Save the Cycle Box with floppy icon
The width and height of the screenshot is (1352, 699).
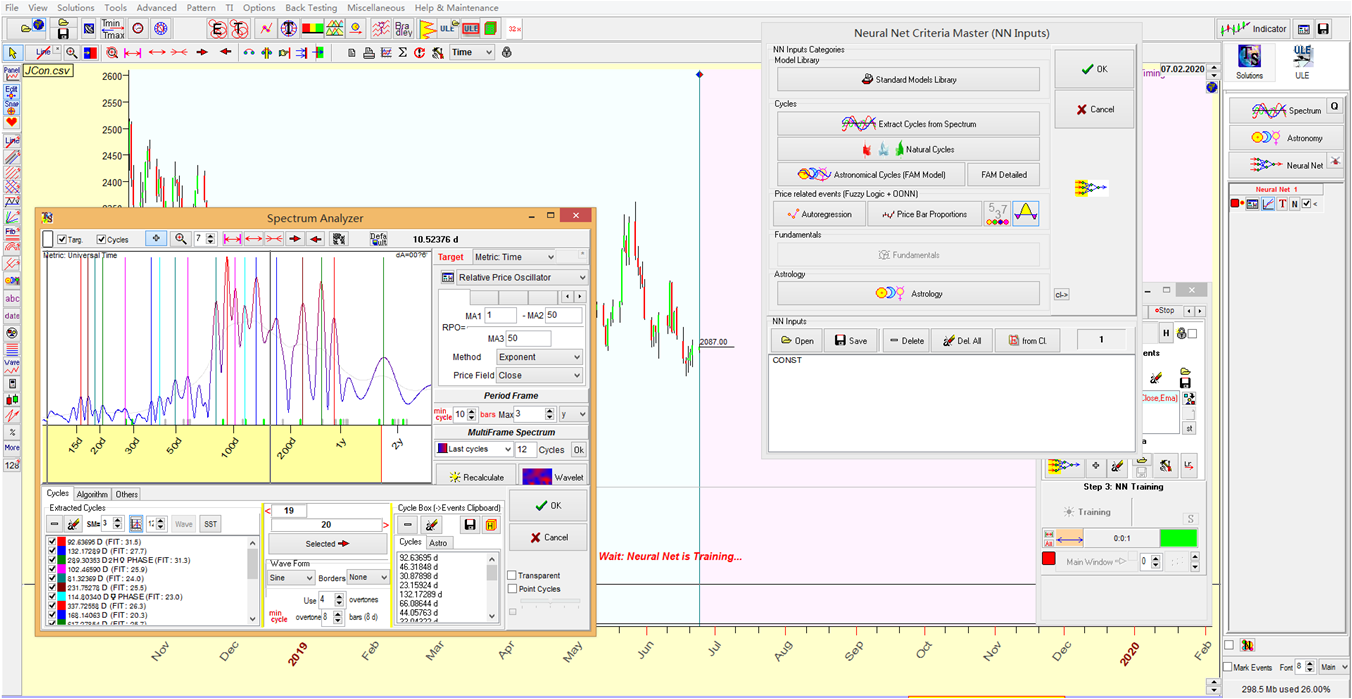(x=469, y=524)
